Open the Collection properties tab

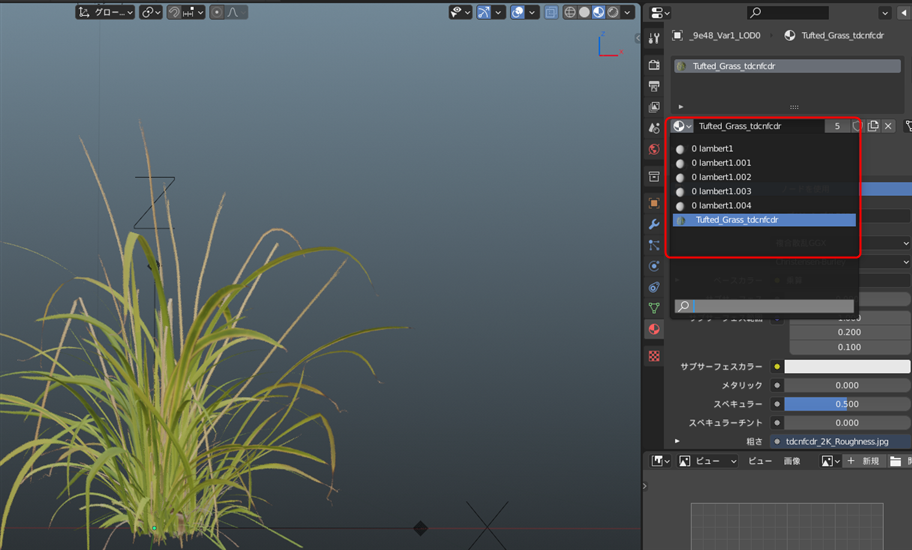coord(654,176)
